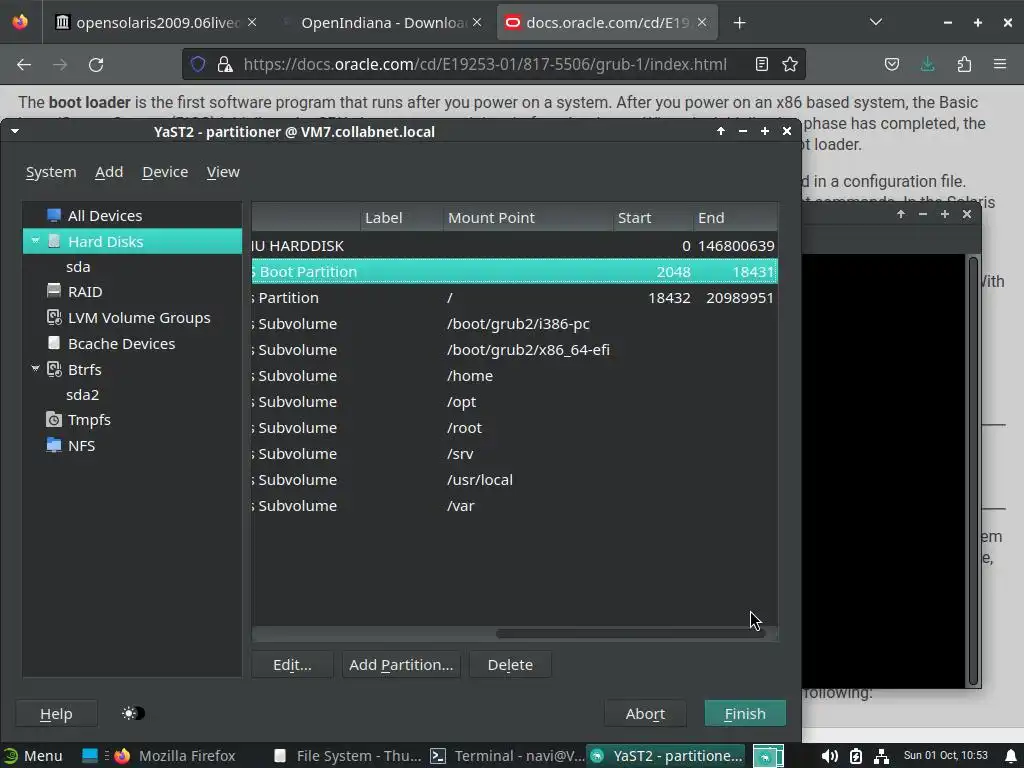Open a new Firefox tab with plus
Image resolution: width=1024 pixels, height=768 pixels.
739,23
